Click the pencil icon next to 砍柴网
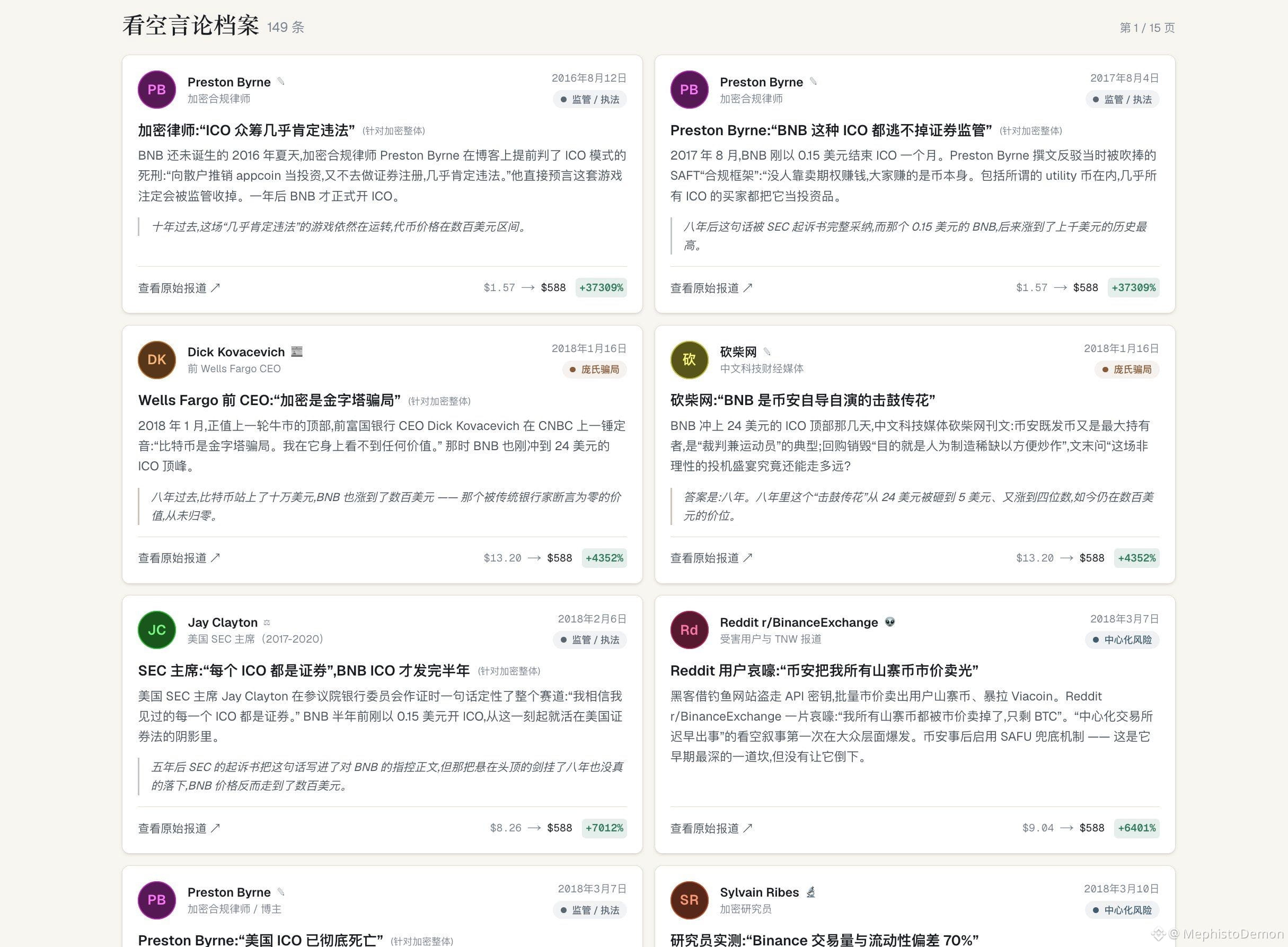The height and width of the screenshot is (947, 1288). pos(766,352)
